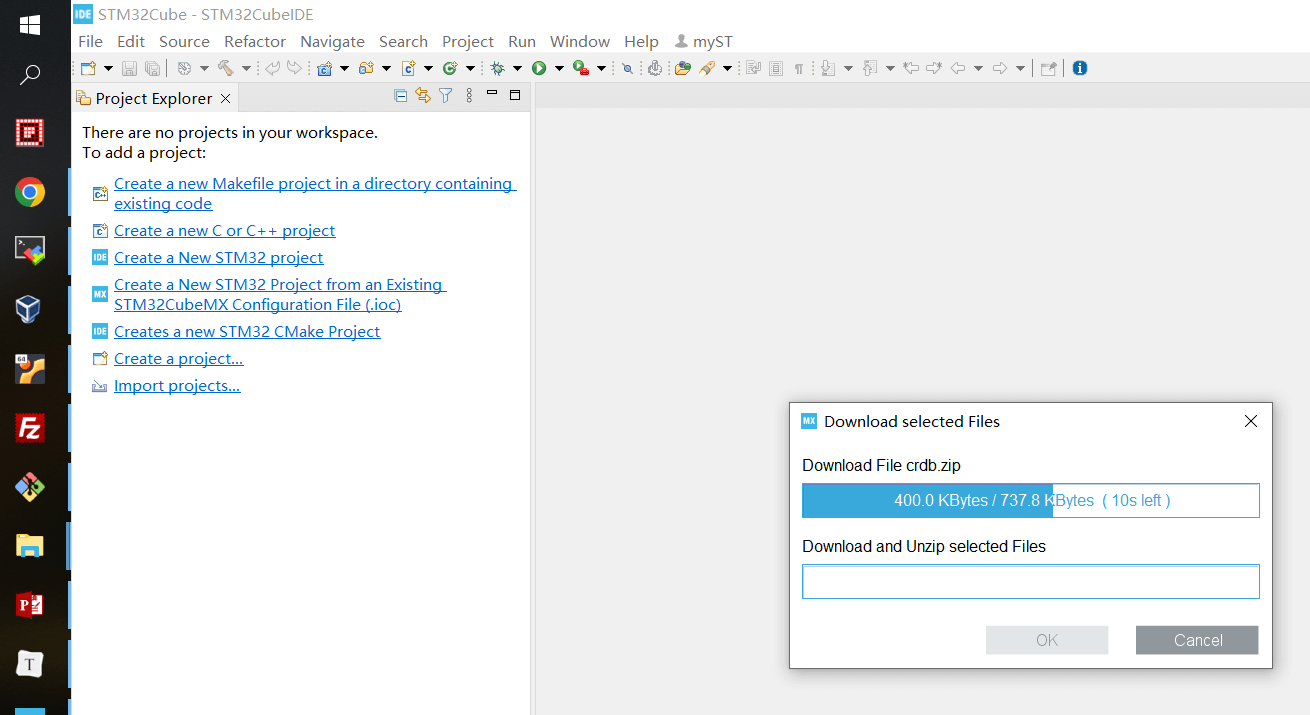The height and width of the screenshot is (715, 1310).
Task: Click the Skip All Breakpoints icon
Action: point(627,68)
